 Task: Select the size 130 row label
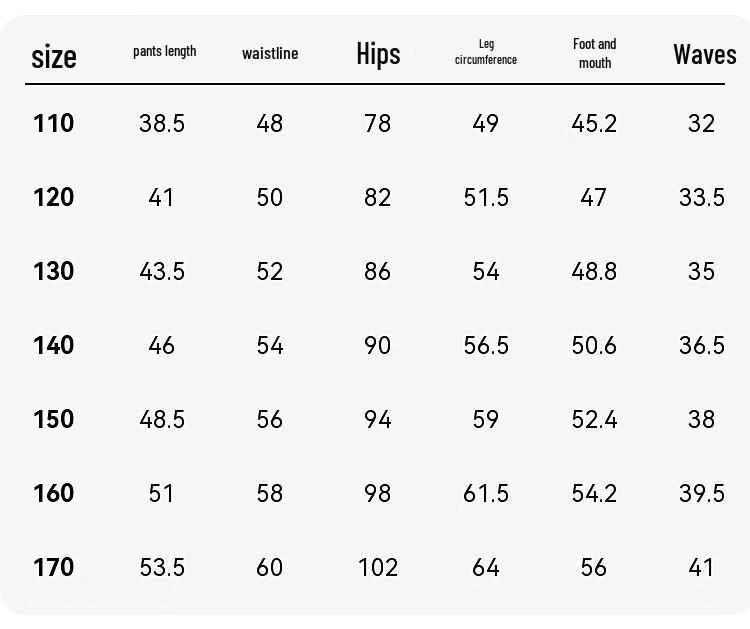[x=54, y=271]
